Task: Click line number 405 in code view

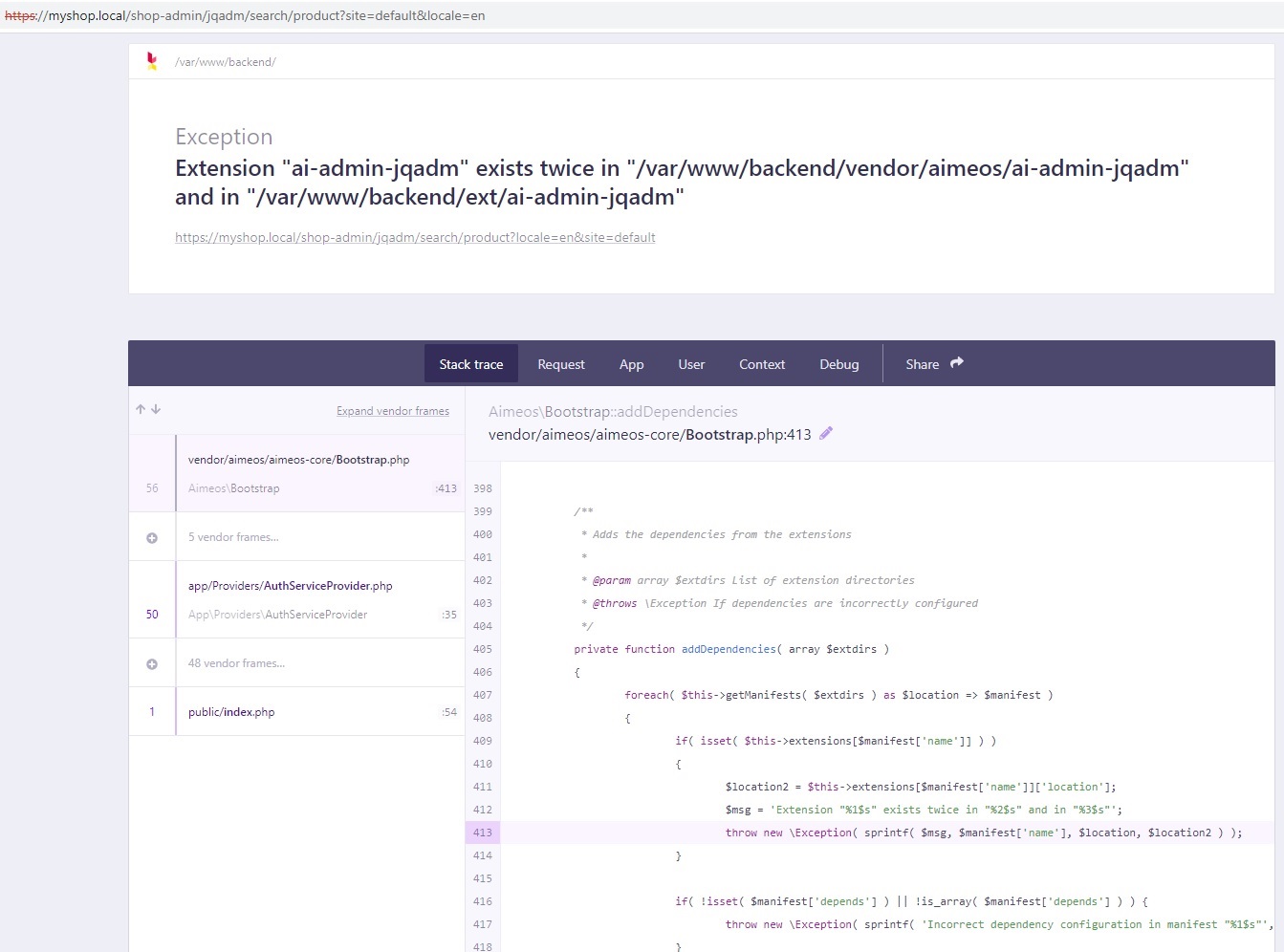Action: click(483, 649)
